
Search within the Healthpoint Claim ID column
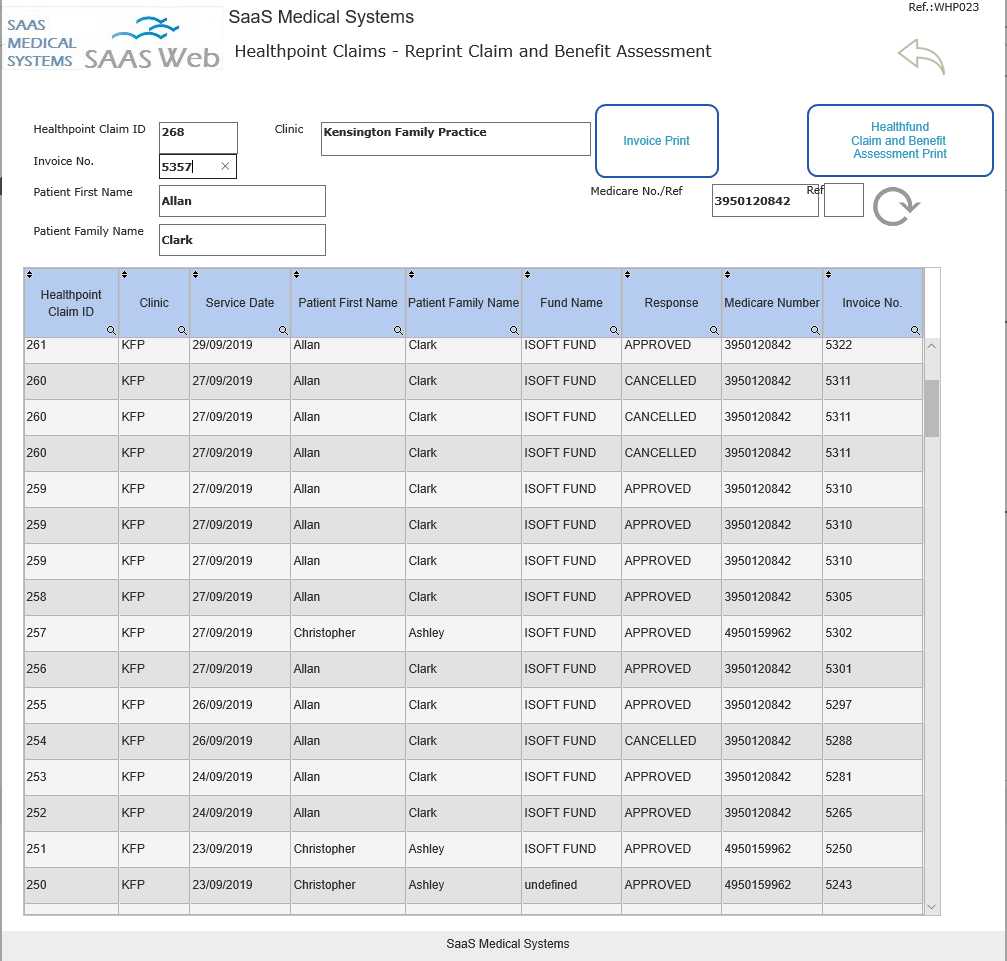click(111, 330)
